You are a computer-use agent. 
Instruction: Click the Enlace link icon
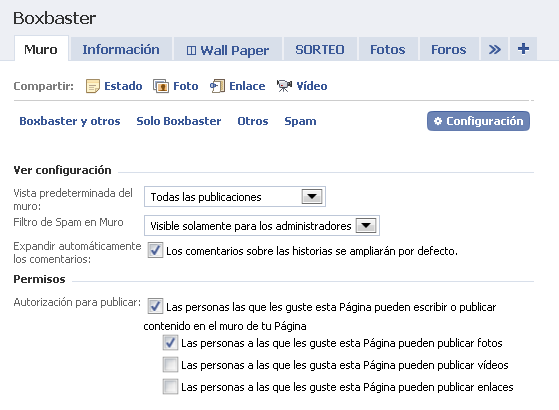(217, 86)
